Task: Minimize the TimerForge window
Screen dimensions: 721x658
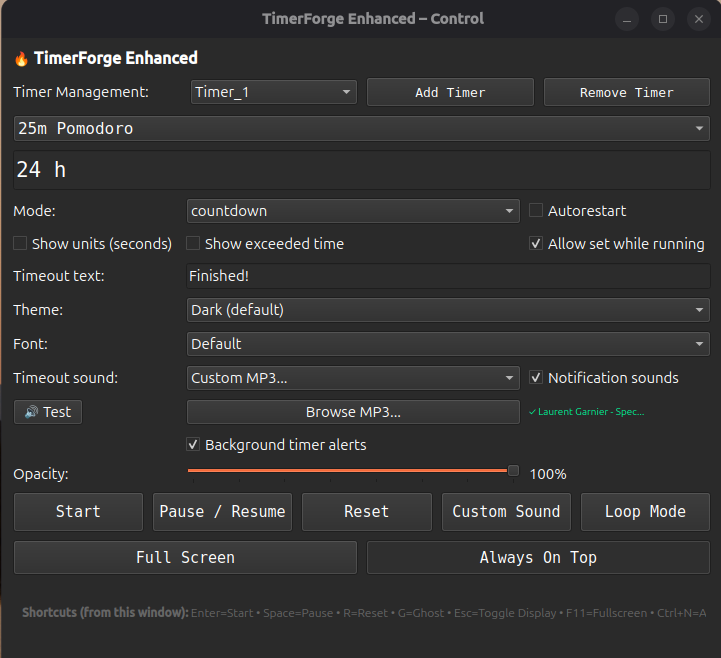Action: click(x=627, y=19)
